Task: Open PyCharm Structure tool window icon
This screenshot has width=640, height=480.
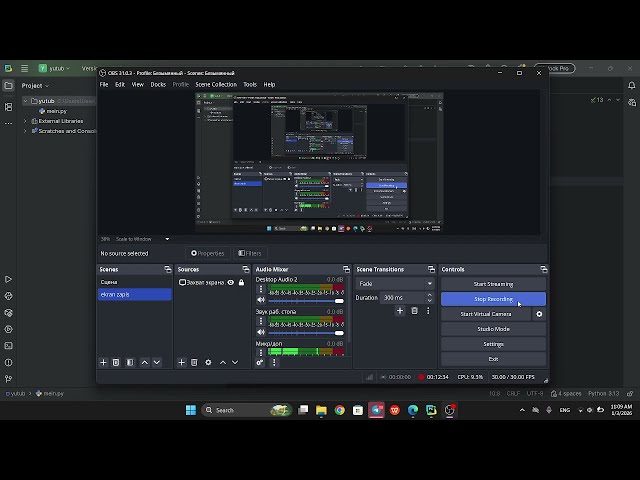Action: (9, 107)
